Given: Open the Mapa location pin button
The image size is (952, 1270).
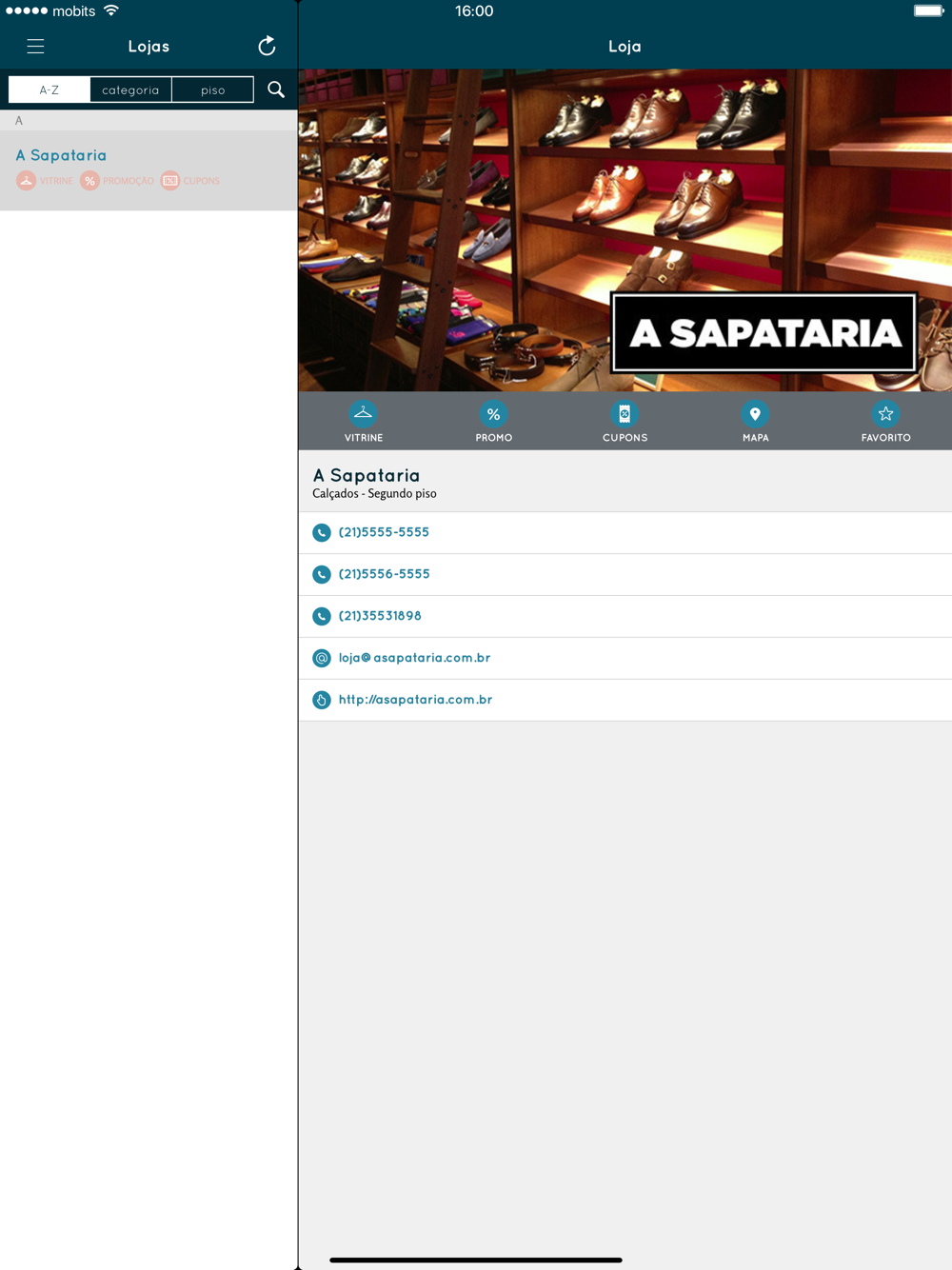Looking at the screenshot, I should coord(755,422).
